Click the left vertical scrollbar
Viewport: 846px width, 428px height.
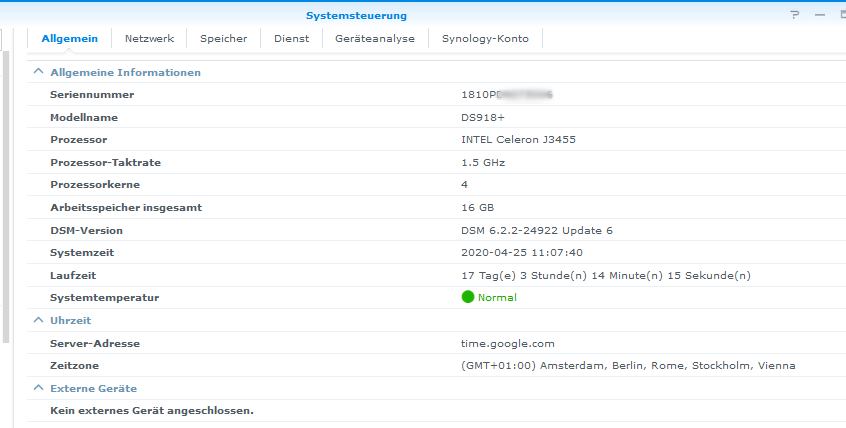(x=6, y=197)
